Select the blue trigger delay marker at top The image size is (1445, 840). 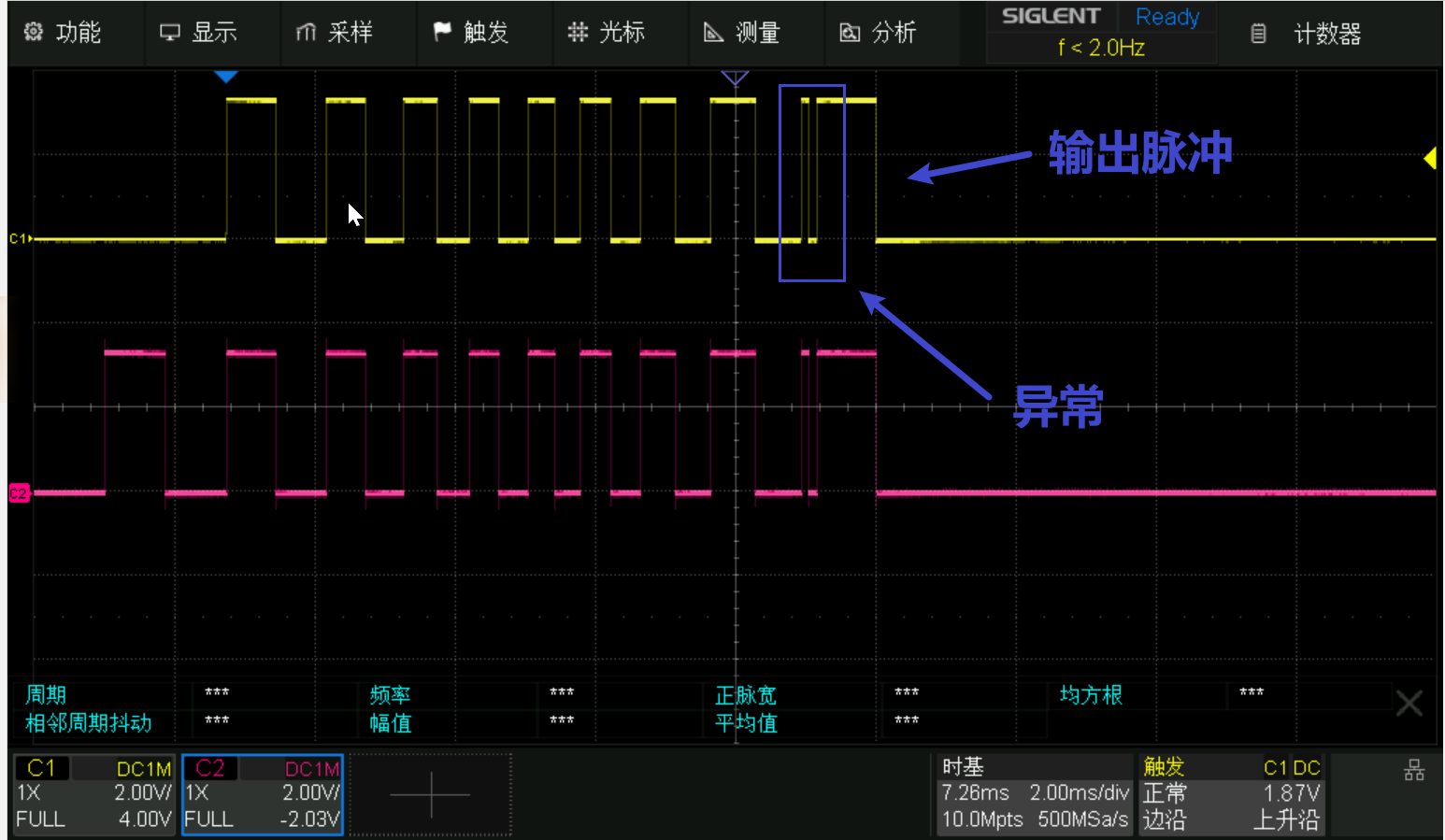click(x=226, y=77)
